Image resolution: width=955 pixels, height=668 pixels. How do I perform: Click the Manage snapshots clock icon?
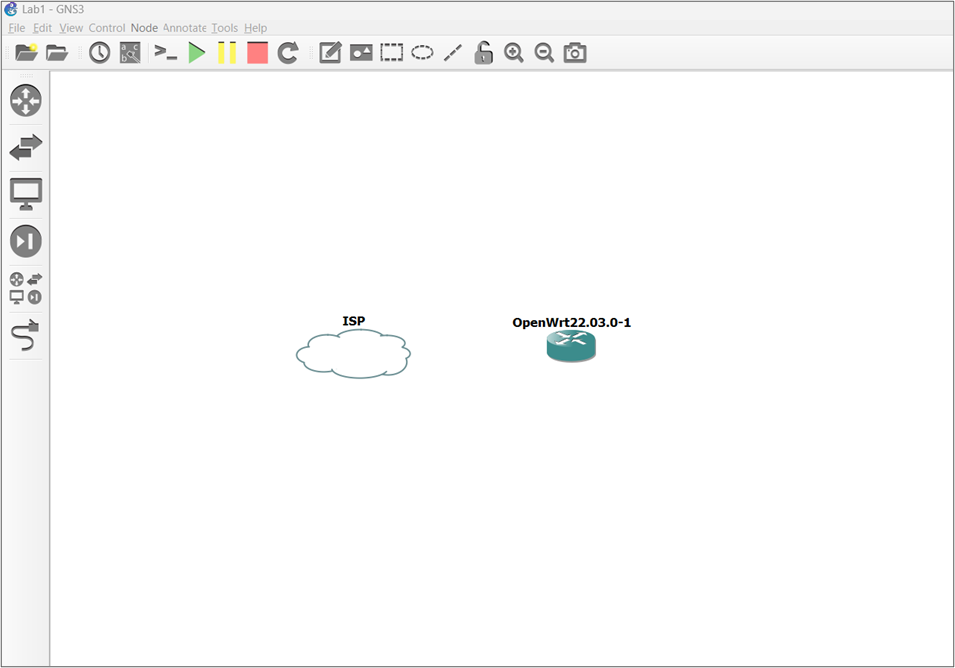[x=99, y=53]
